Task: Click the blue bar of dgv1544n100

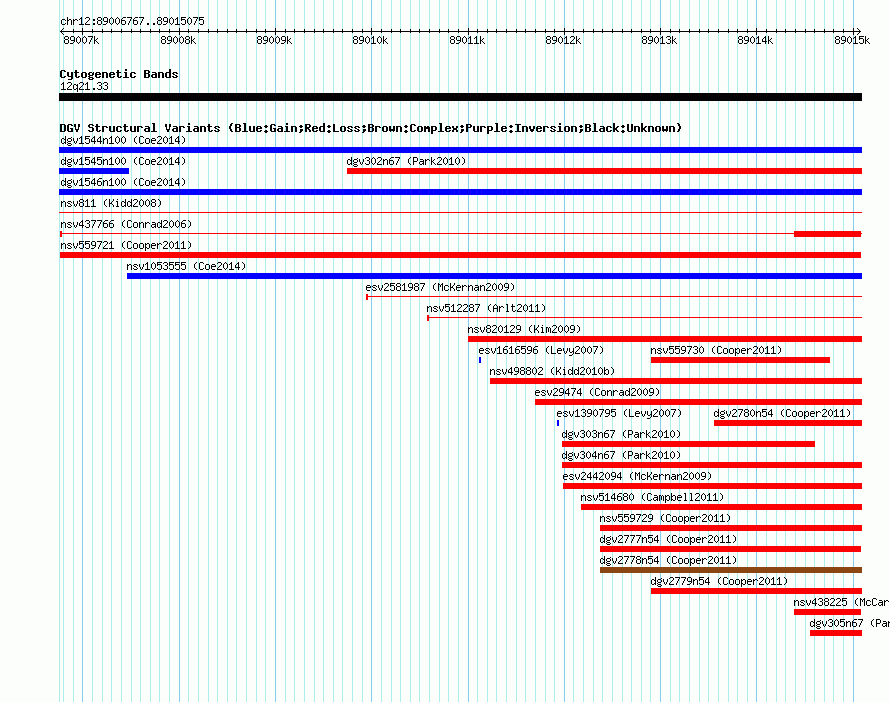Action: click(x=460, y=150)
